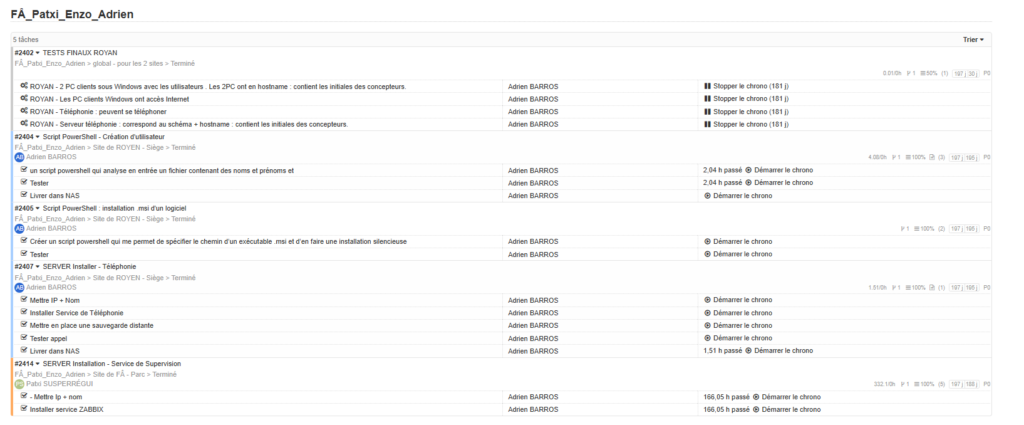The image size is (1024, 425).
Task: Click Adrien BARROS avatar under task #2405
Action: coord(20,229)
